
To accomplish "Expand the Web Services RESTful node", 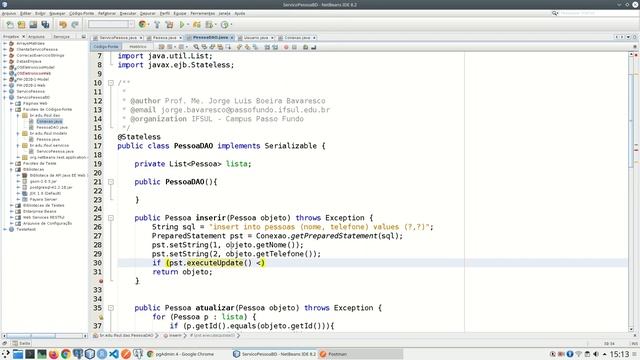I will point(11,218).
